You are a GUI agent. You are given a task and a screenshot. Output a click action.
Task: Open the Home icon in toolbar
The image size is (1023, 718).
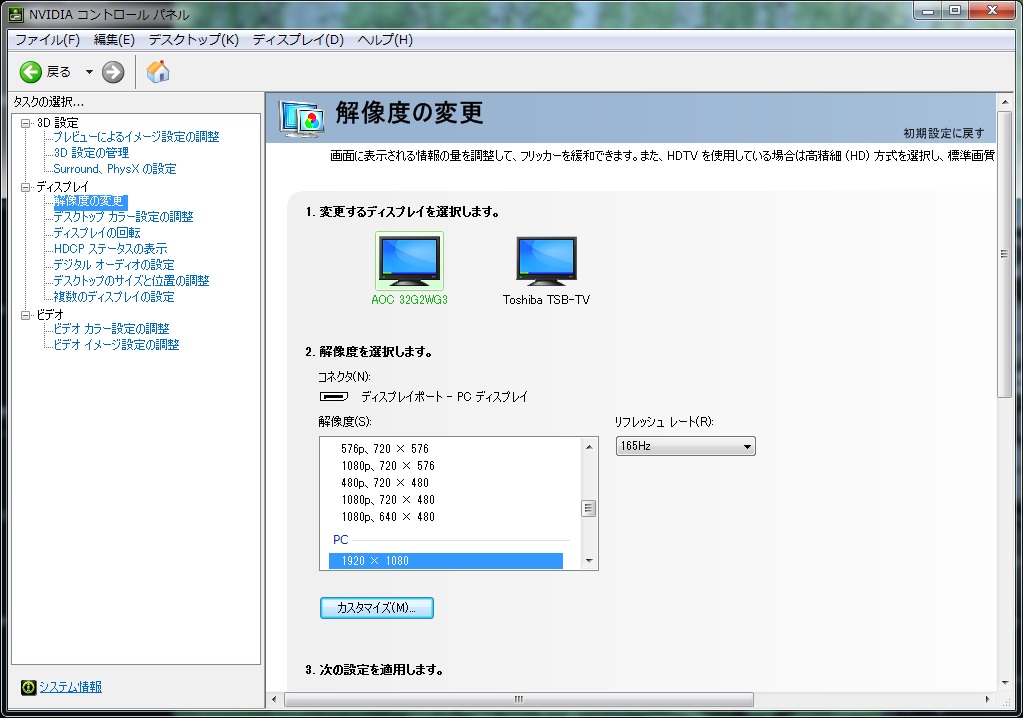[x=157, y=71]
